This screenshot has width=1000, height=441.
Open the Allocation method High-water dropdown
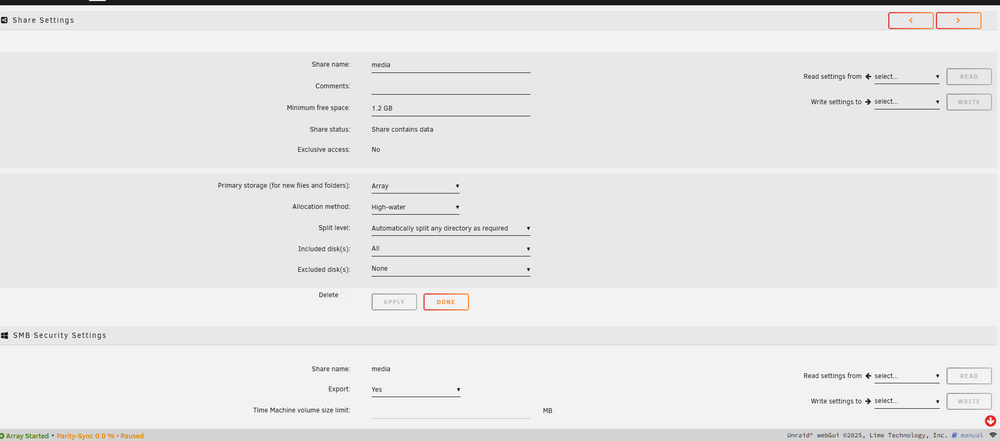point(416,207)
